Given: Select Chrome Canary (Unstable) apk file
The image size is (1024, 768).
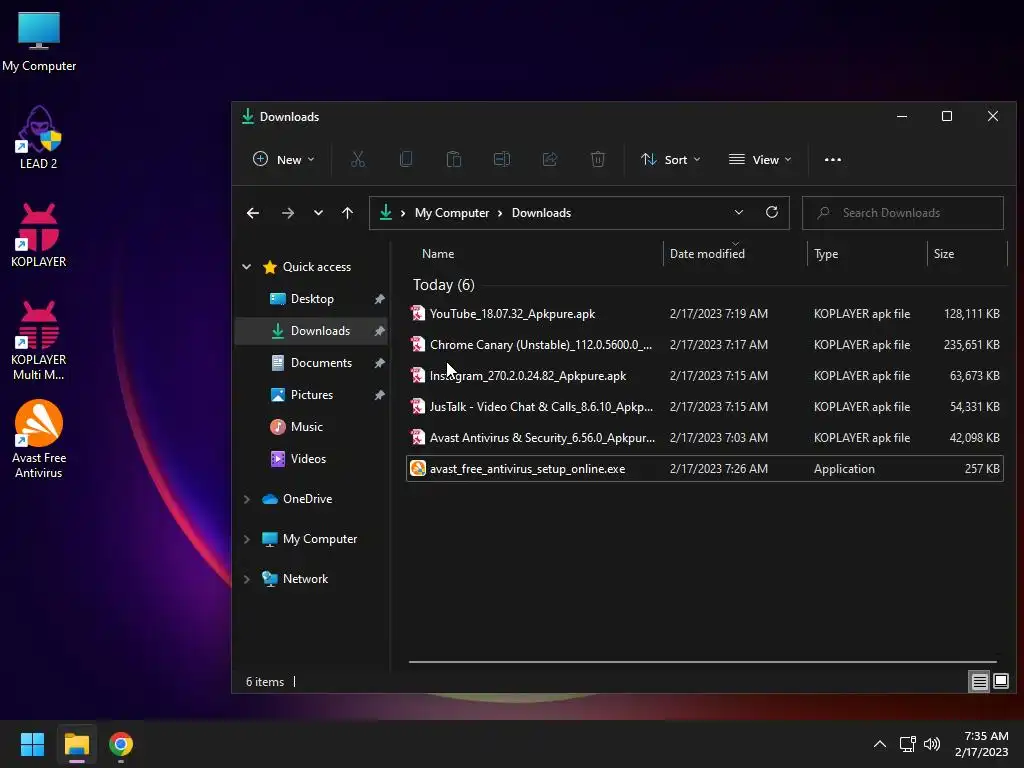Looking at the screenshot, I should tap(705, 345).
